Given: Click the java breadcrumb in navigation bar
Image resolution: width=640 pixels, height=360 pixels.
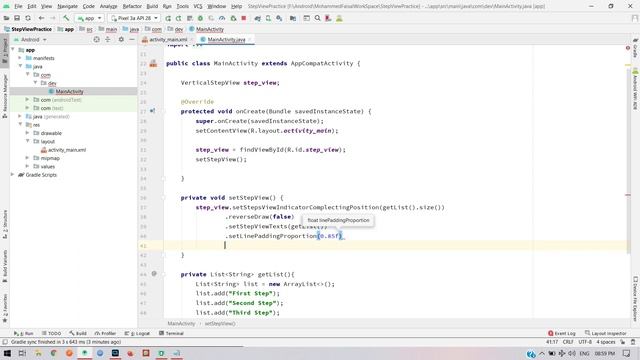Looking at the screenshot, I should click(x=134, y=29).
